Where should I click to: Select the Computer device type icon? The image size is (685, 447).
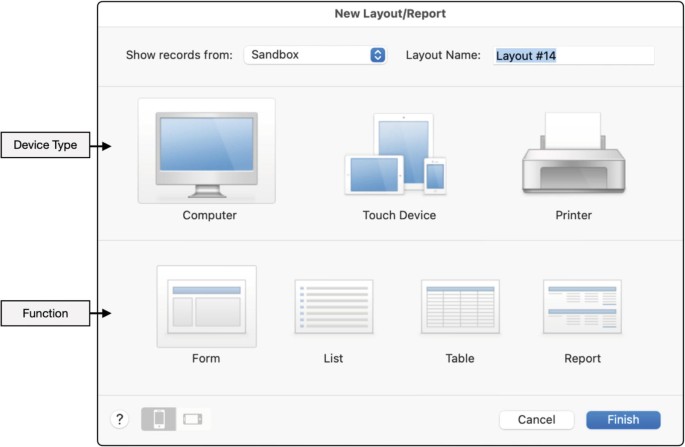coord(207,151)
